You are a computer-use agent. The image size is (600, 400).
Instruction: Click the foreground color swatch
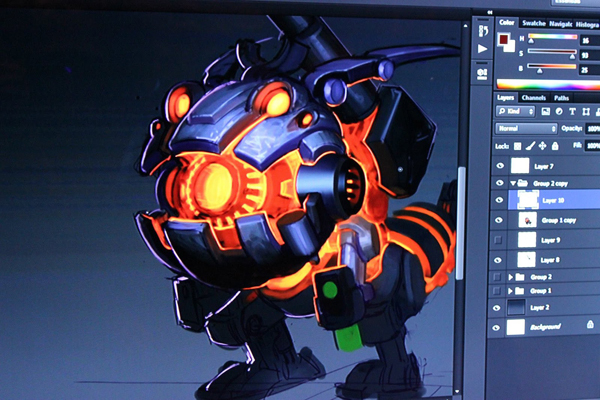503,39
